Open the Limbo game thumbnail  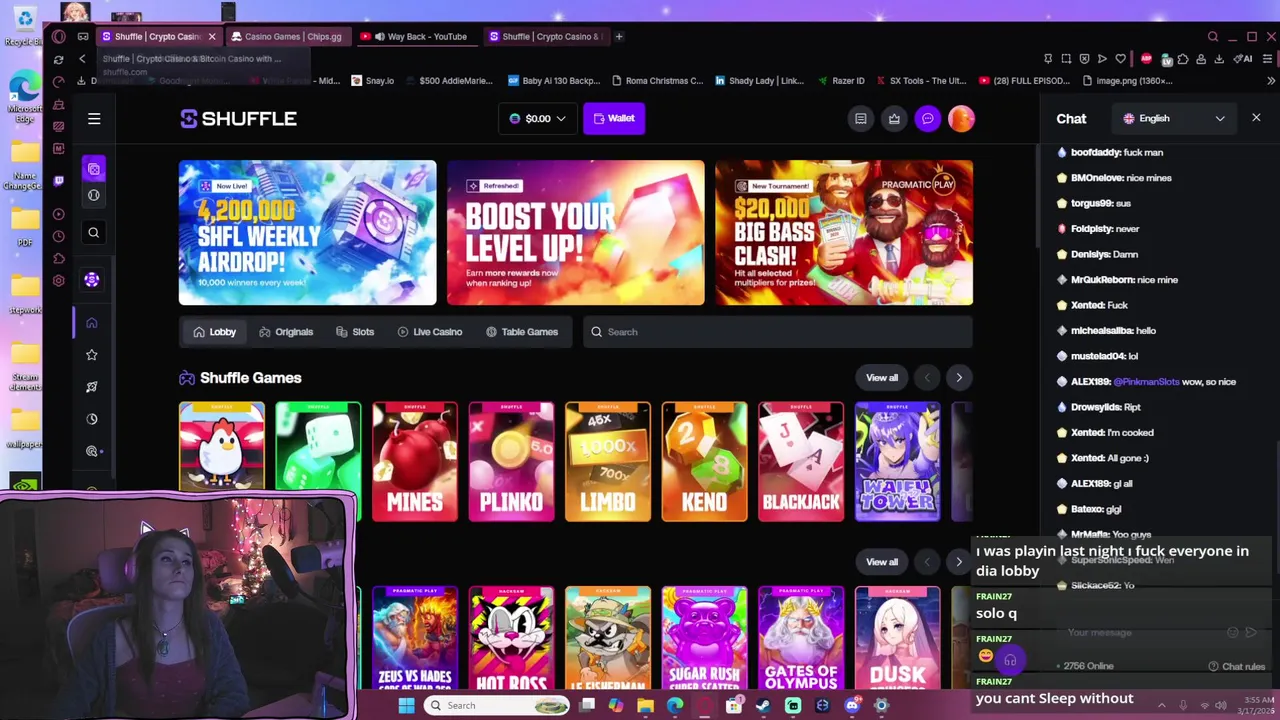point(608,461)
